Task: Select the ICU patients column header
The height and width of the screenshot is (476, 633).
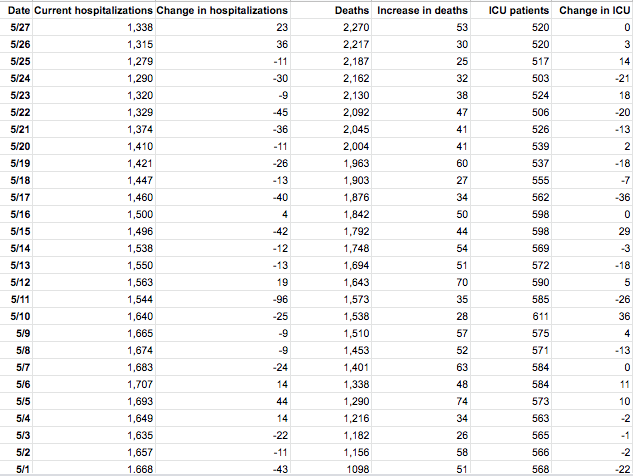Action: click(x=511, y=10)
